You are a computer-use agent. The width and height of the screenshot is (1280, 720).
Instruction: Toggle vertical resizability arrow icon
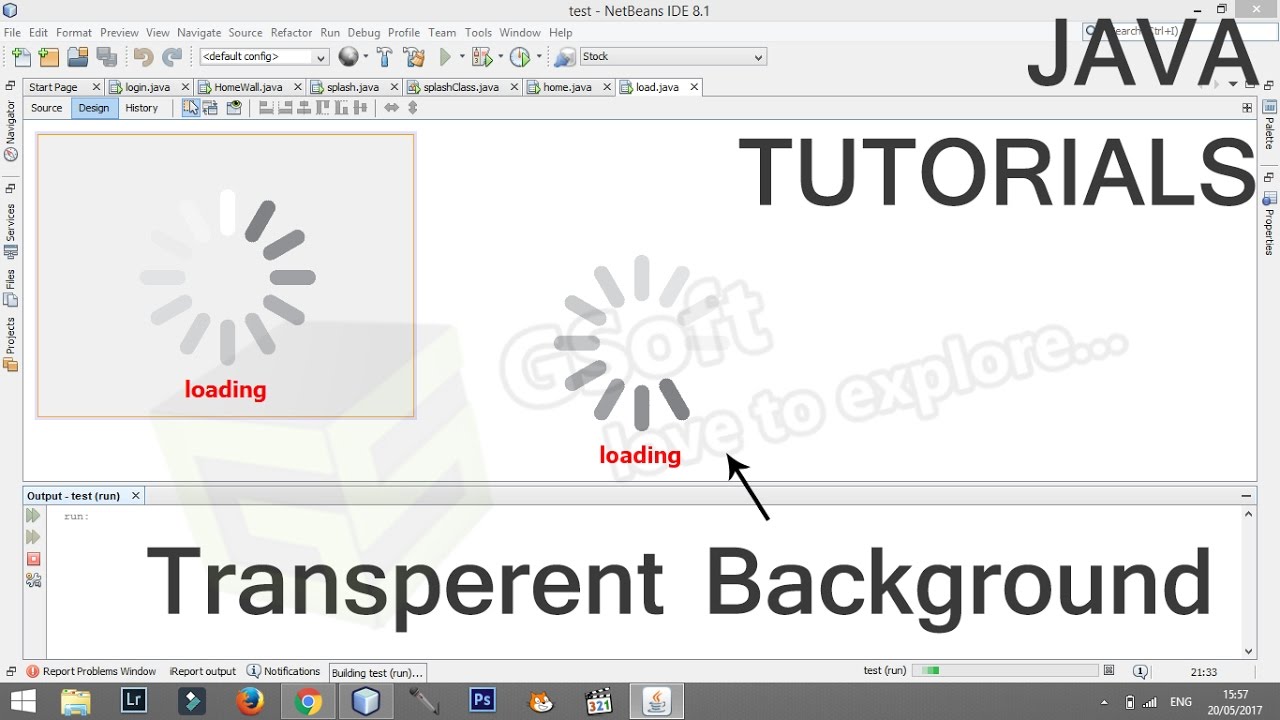pos(412,108)
